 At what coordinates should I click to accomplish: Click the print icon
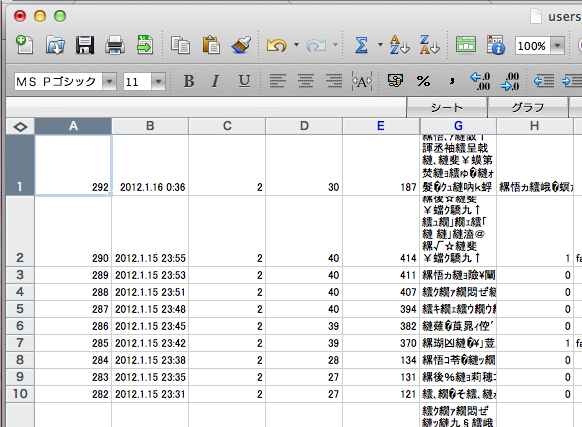coord(115,45)
